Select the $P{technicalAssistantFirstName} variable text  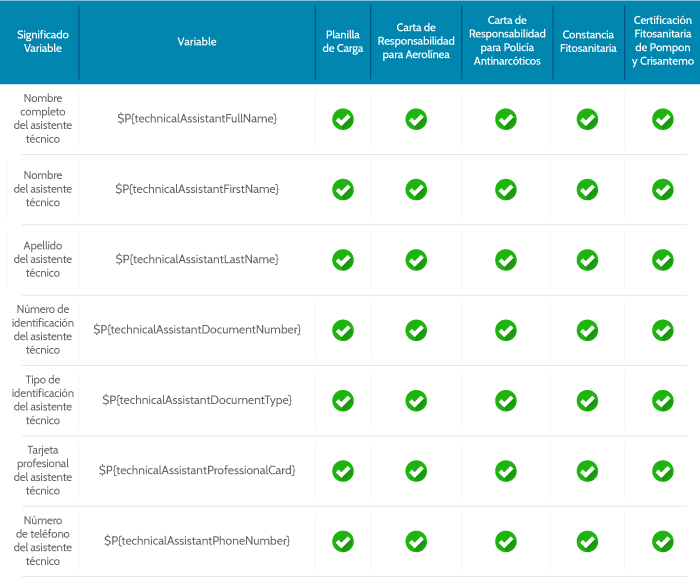[x=197, y=189]
